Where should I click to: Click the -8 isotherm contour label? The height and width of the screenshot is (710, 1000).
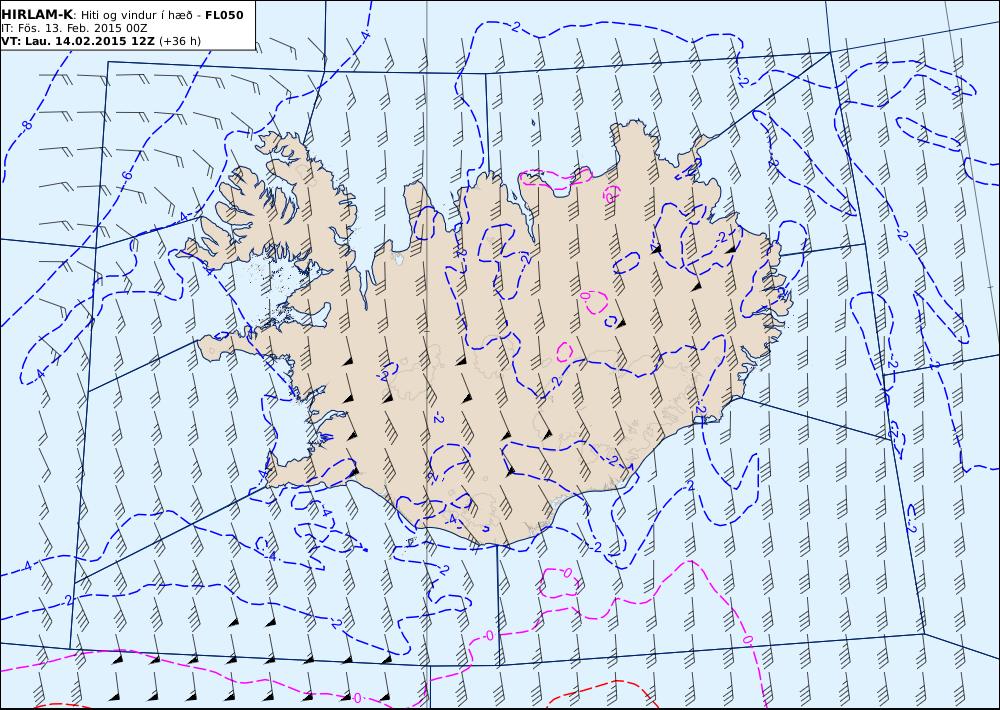click(x=26, y=125)
